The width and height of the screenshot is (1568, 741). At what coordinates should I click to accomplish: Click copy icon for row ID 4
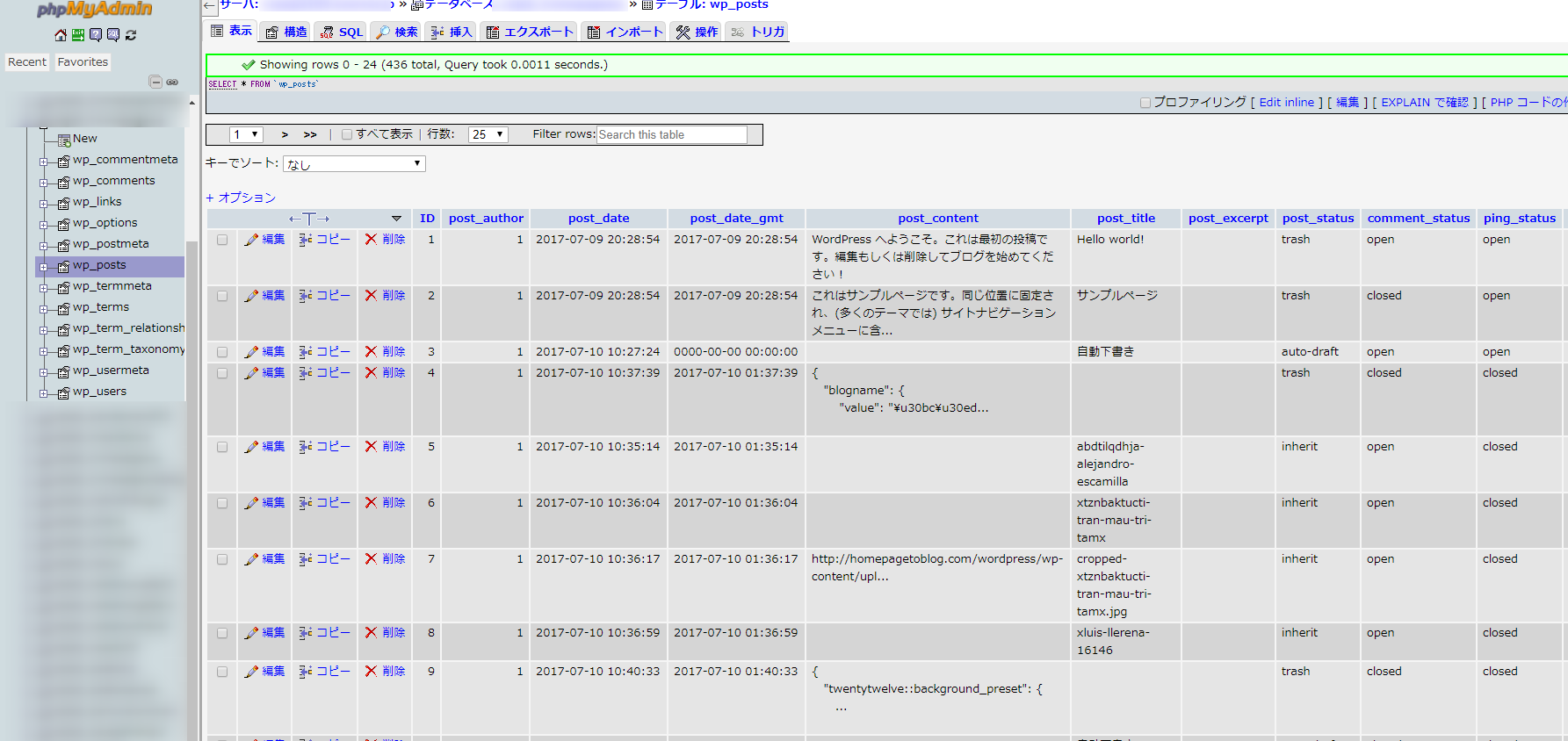tap(306, 373)
